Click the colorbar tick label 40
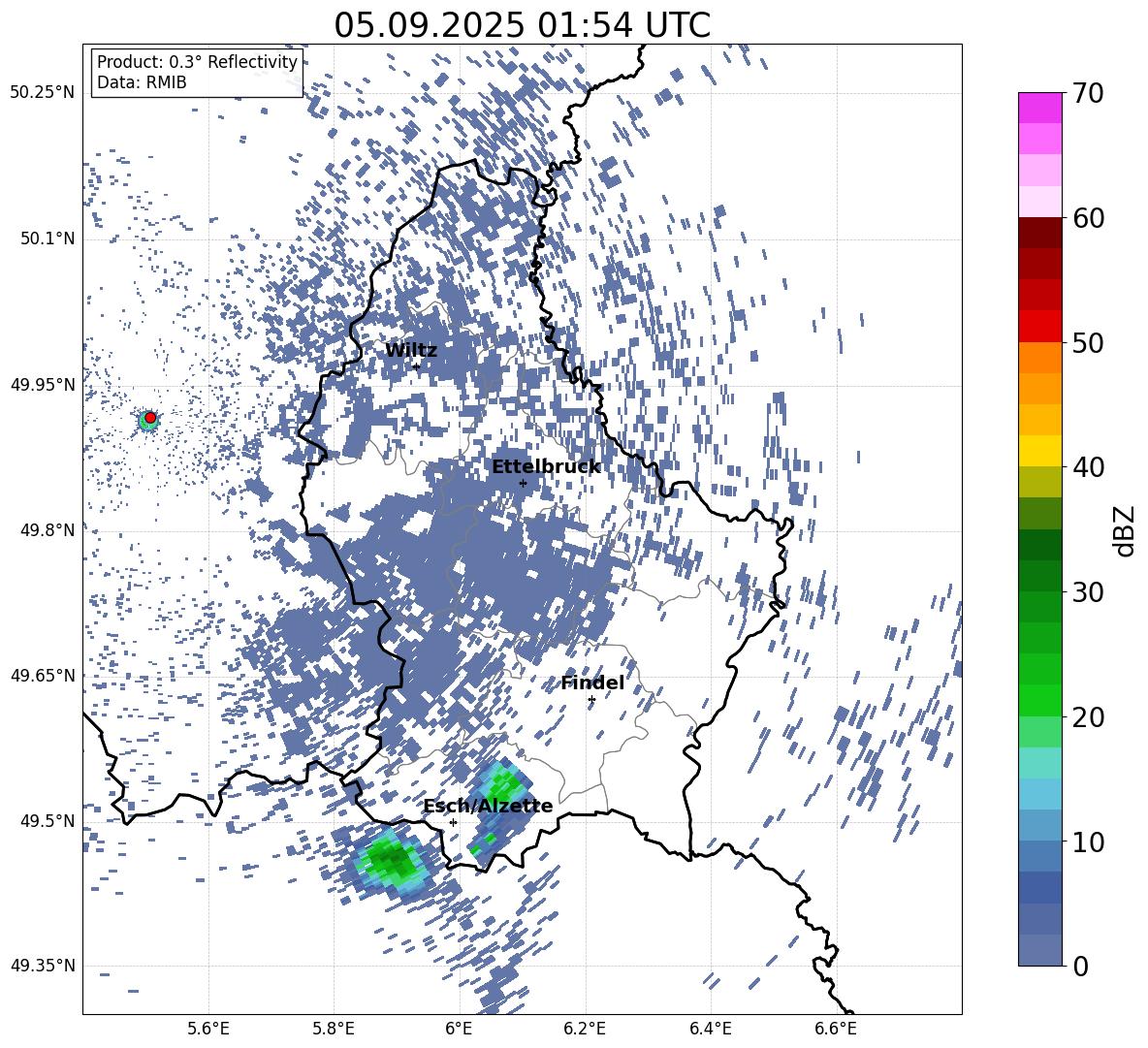The image size is (1148, 1048). click(x=1088, y=467)
